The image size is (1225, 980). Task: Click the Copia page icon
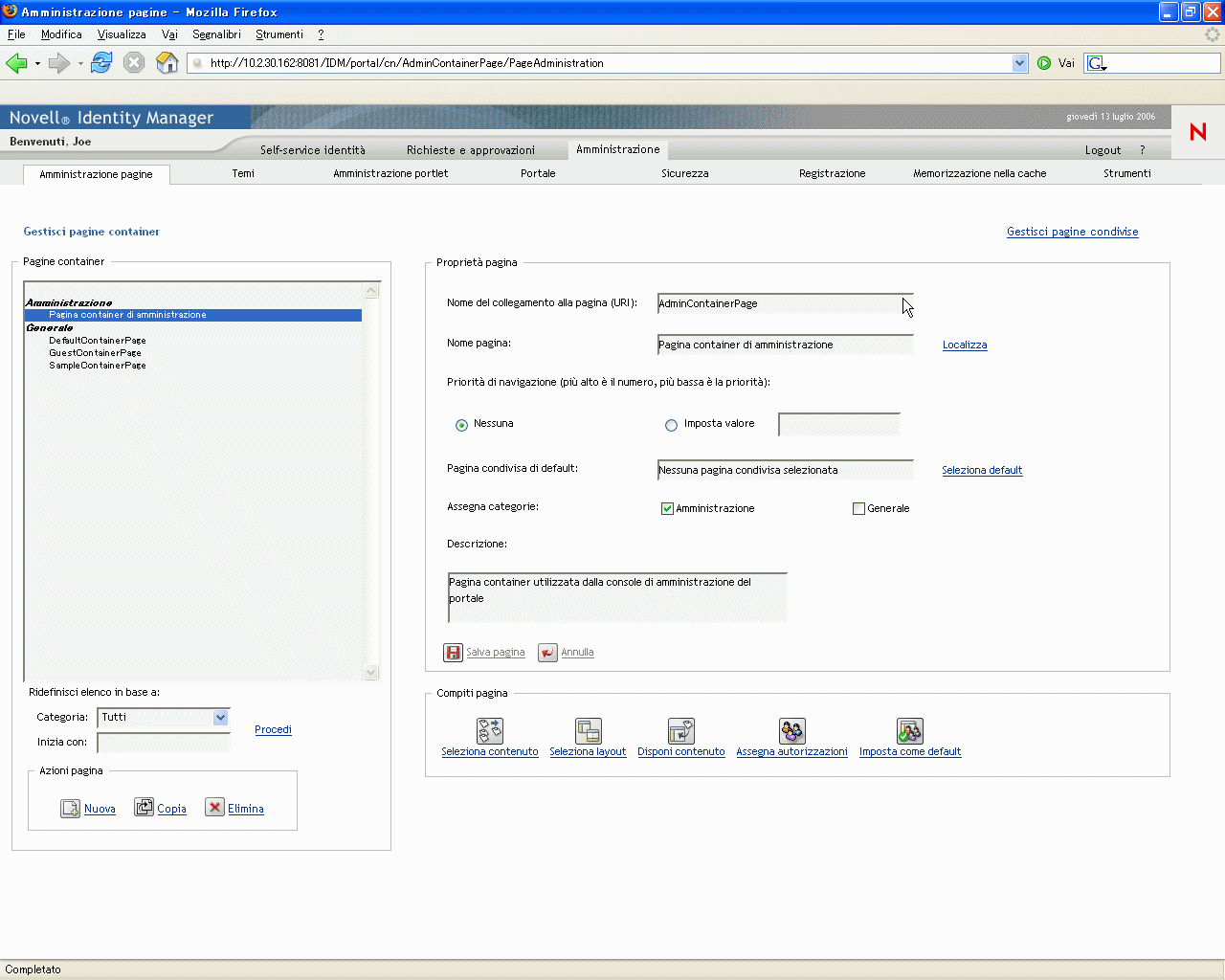(144, 808)
